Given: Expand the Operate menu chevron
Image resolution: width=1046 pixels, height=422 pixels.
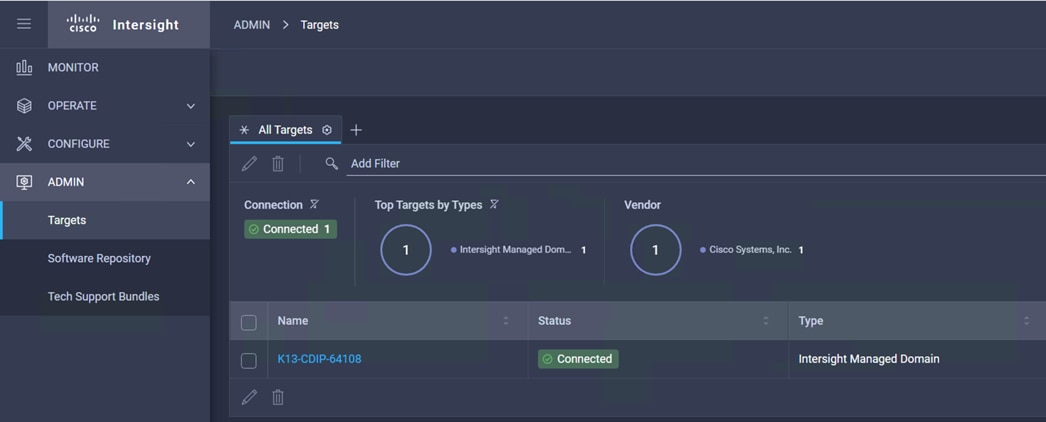Looking at the screenshot, I should [x=191, y=106].
